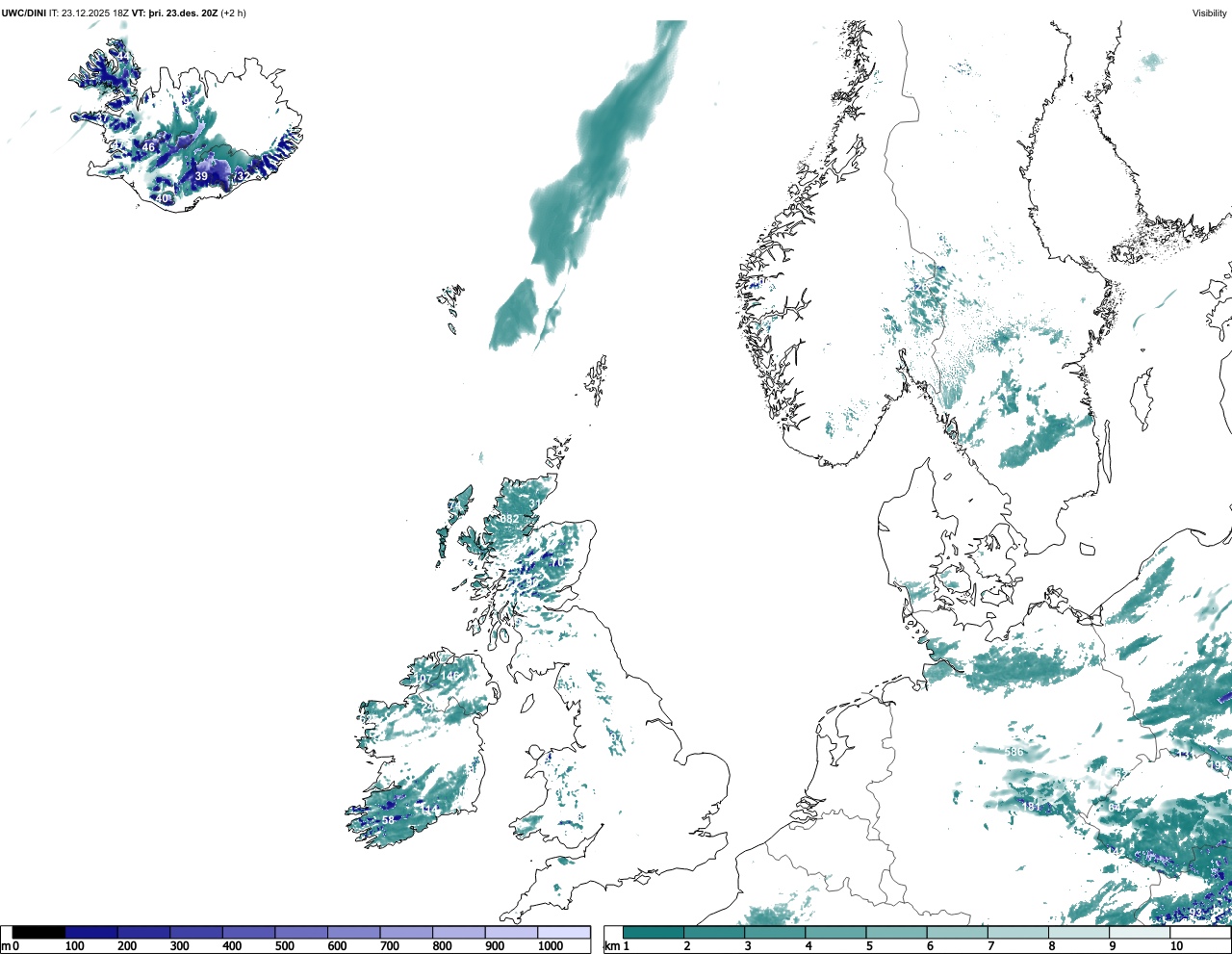Click the '58' value in southwest Ireland
The width and height of the screenshot is (1232, 954).
pyautogui.click(x=388, y=820)
